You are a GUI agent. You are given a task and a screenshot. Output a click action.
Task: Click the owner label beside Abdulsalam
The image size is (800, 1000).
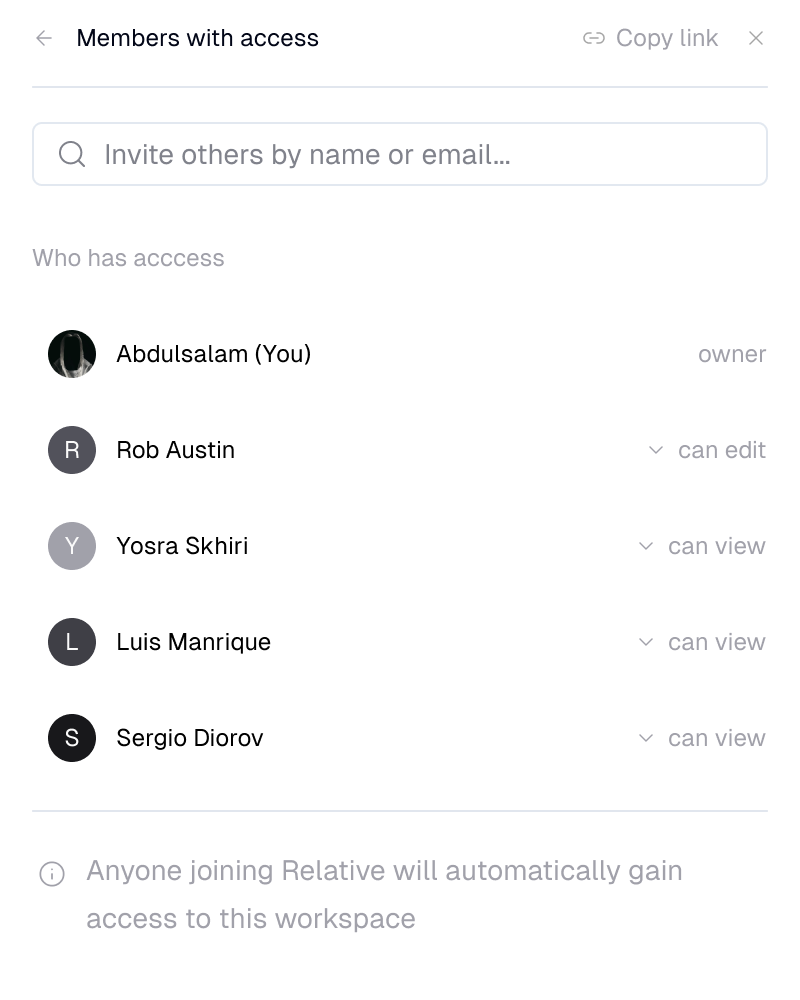(x=732, y=354)
